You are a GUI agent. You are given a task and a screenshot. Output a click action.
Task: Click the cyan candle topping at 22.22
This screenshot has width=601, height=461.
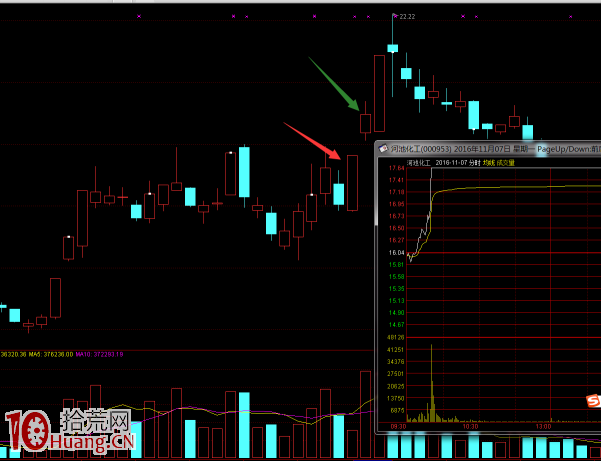pos(392,48)
